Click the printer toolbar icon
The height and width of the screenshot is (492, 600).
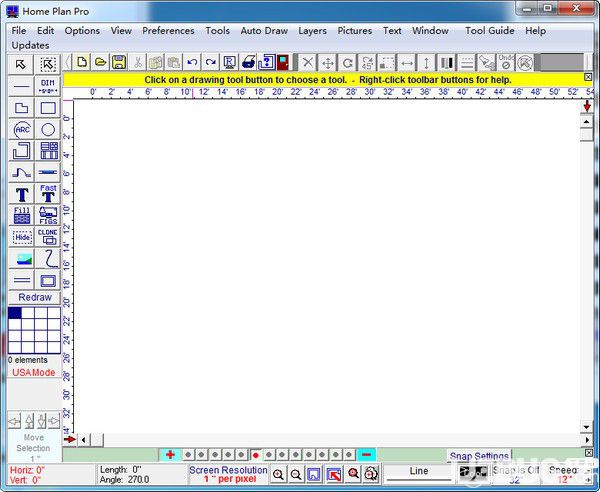[248, 62]
